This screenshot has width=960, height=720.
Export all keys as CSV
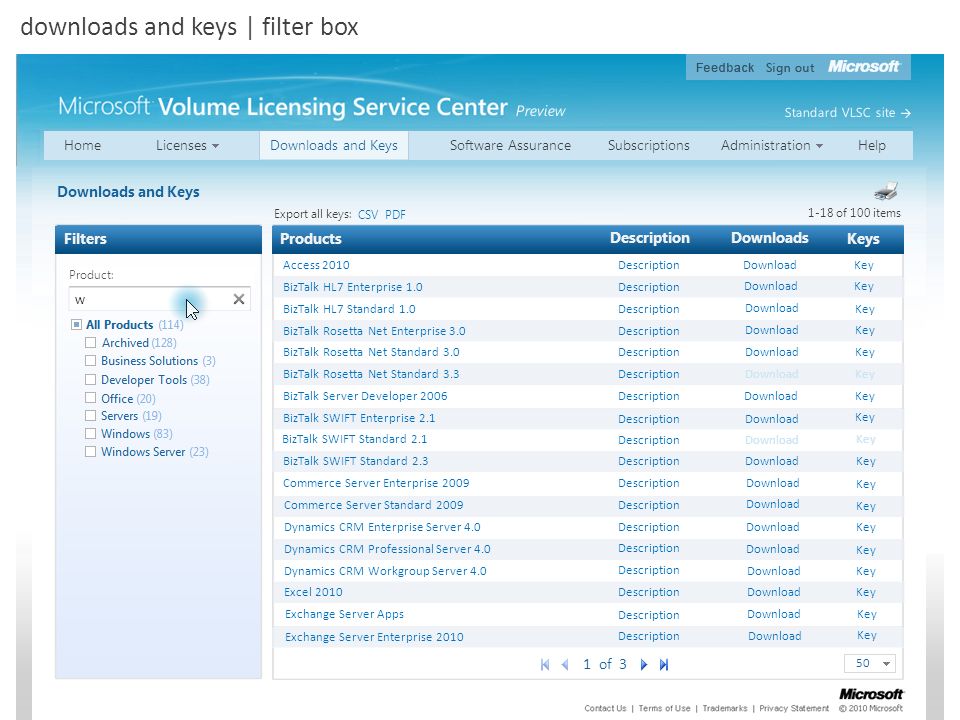368,214
